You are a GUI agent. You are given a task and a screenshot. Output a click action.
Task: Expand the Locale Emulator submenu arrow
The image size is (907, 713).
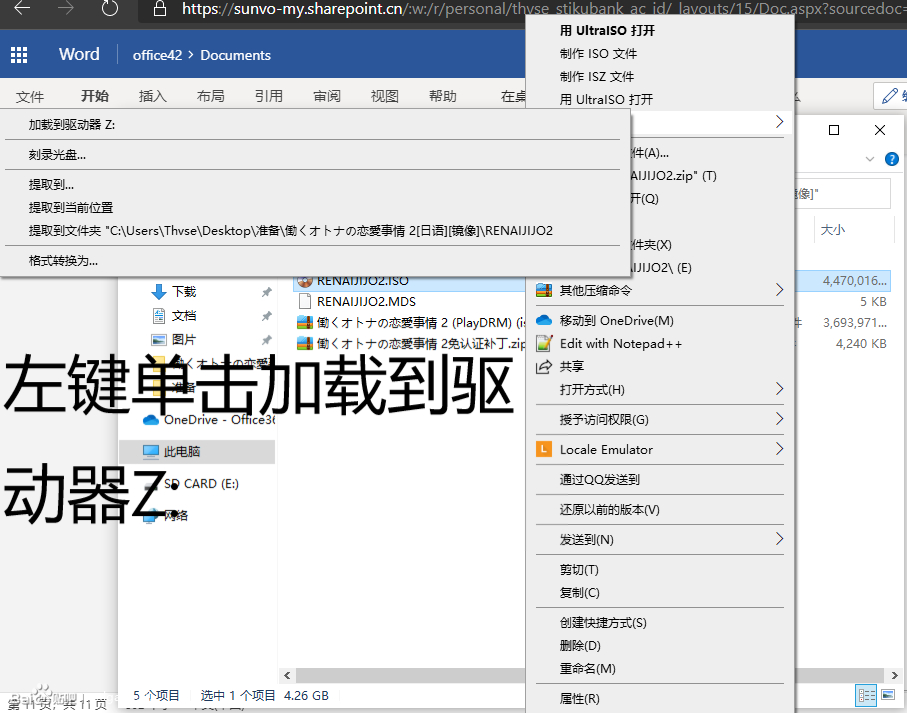pos(779,449)
